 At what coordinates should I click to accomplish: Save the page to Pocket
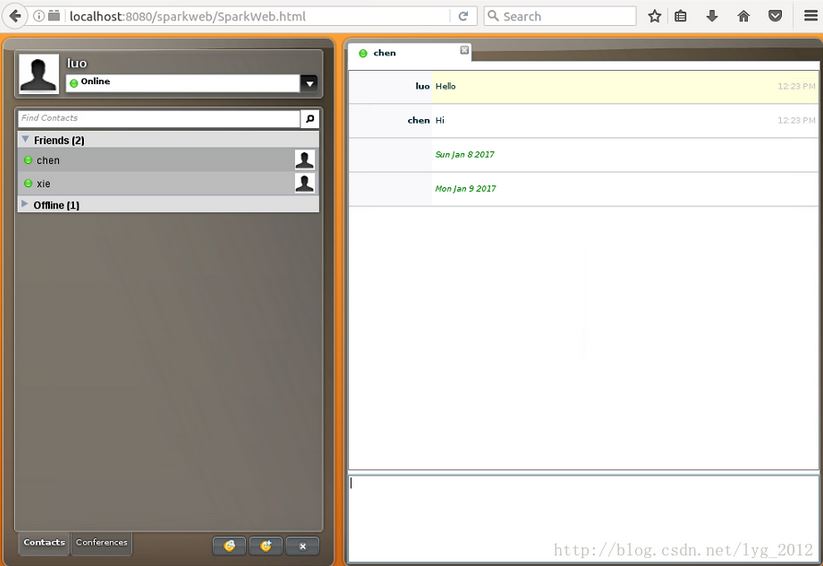775,16
